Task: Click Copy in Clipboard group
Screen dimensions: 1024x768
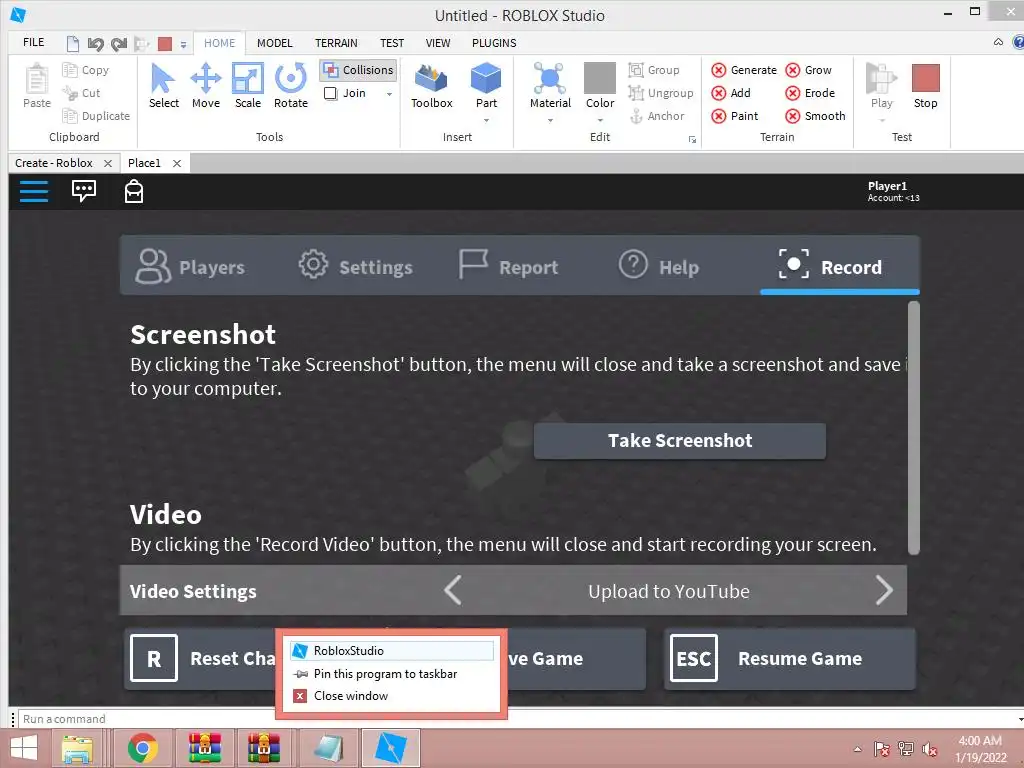Action: (86, 70)
